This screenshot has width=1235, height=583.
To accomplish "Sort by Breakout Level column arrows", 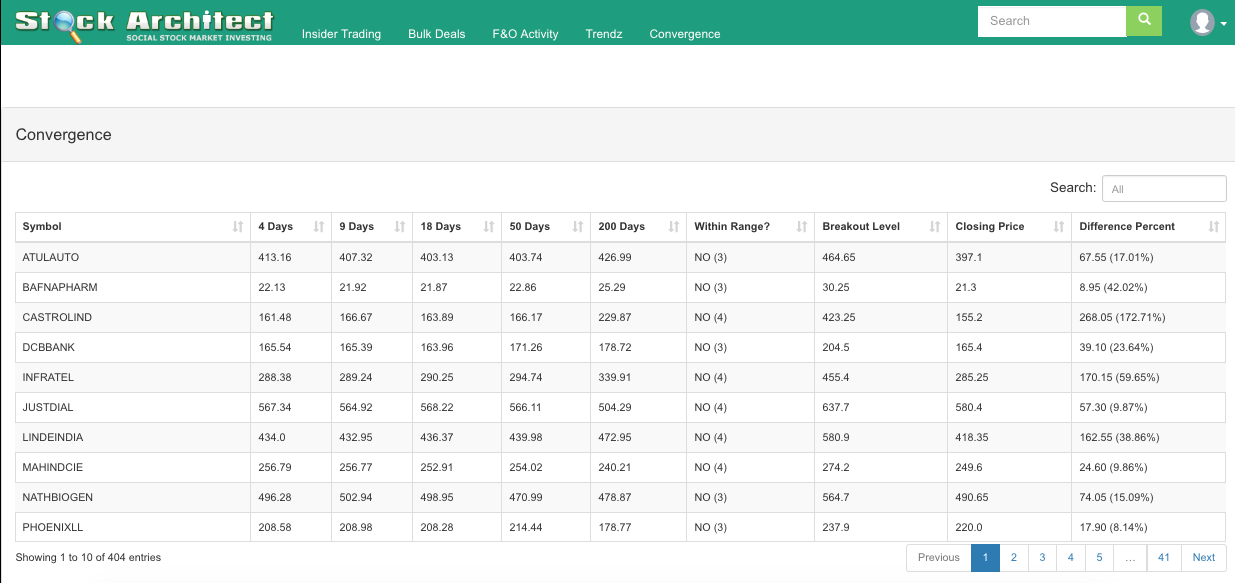I will pyautogui.click(x=935, y=227).
